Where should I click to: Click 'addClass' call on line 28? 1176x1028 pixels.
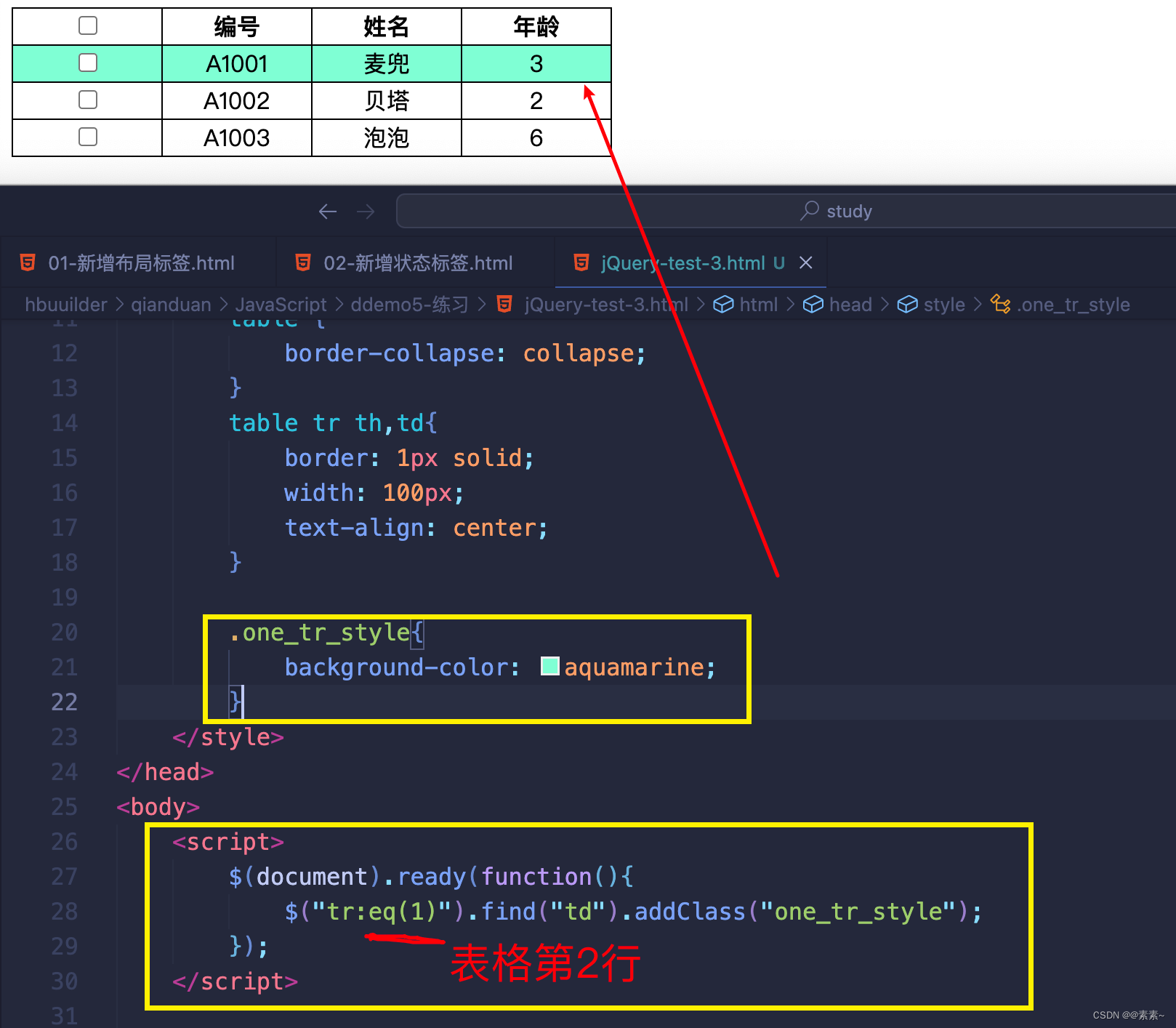pos(690,911)
